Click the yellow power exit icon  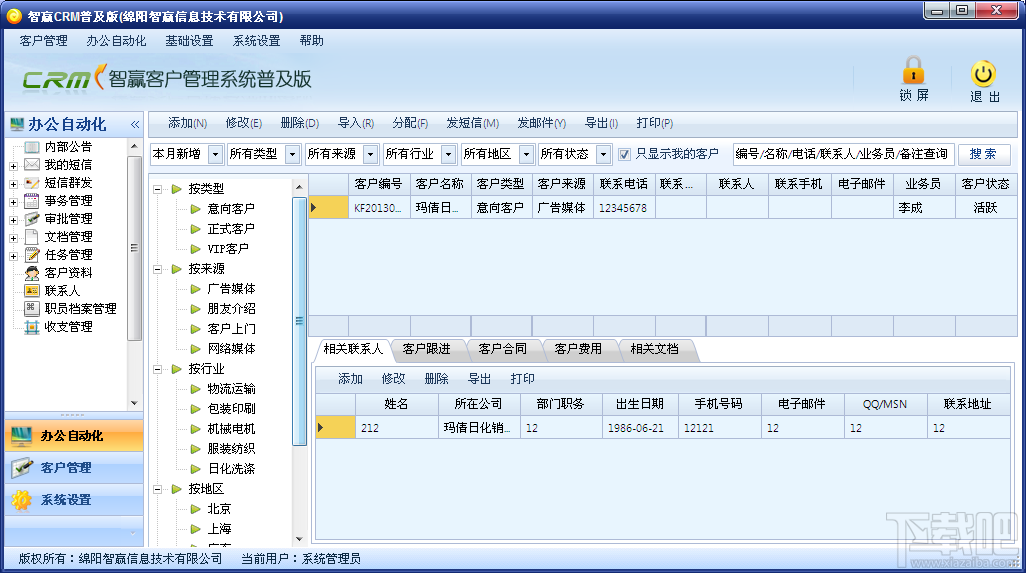(x=983, y=74)
